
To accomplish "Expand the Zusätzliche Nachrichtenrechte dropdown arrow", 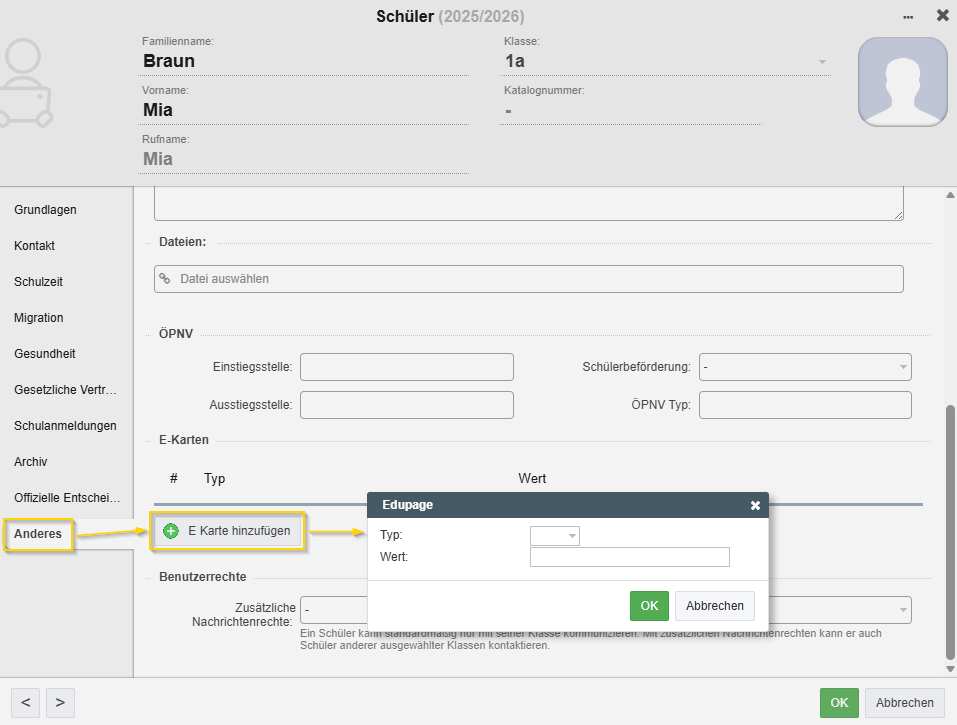I will point(902,610).
